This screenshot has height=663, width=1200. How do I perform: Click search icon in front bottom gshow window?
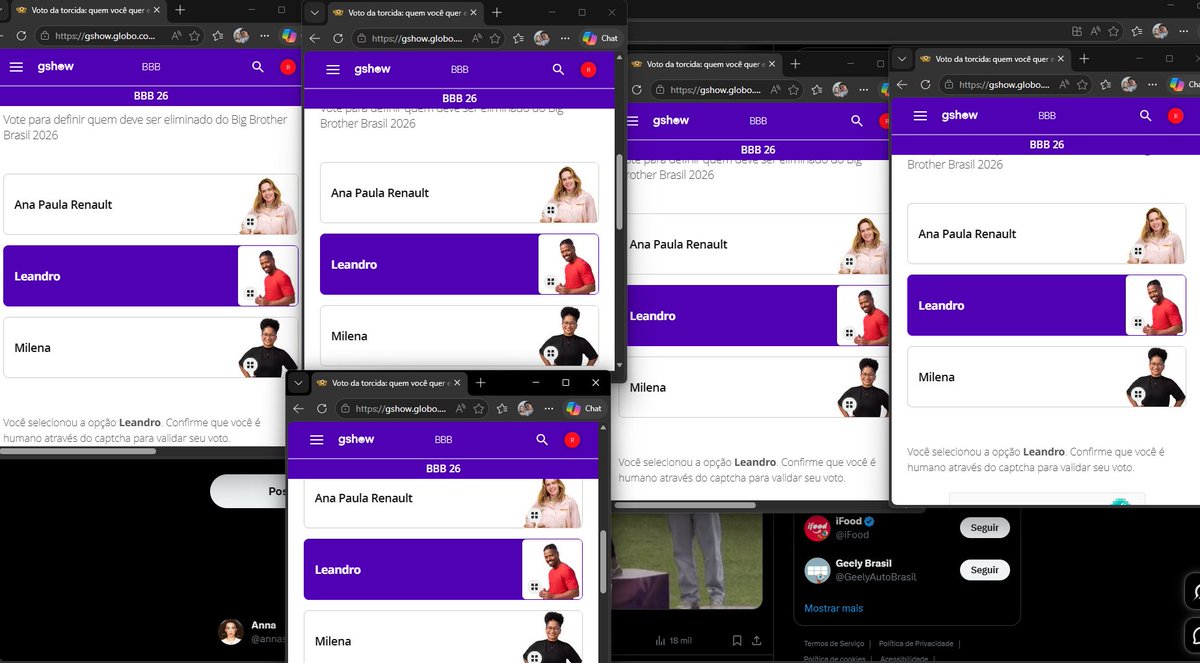click(542, 440)
